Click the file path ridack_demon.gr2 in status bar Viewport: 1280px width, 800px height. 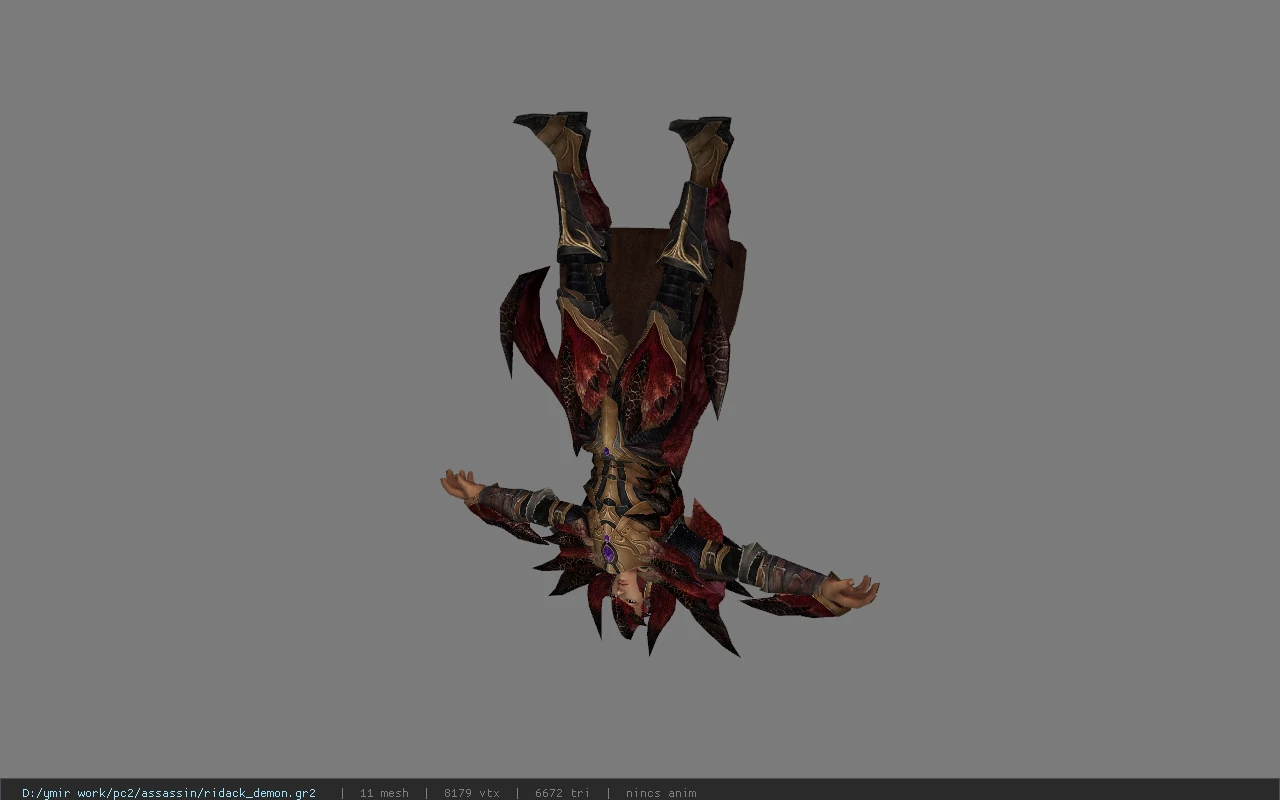pos(169,793)
